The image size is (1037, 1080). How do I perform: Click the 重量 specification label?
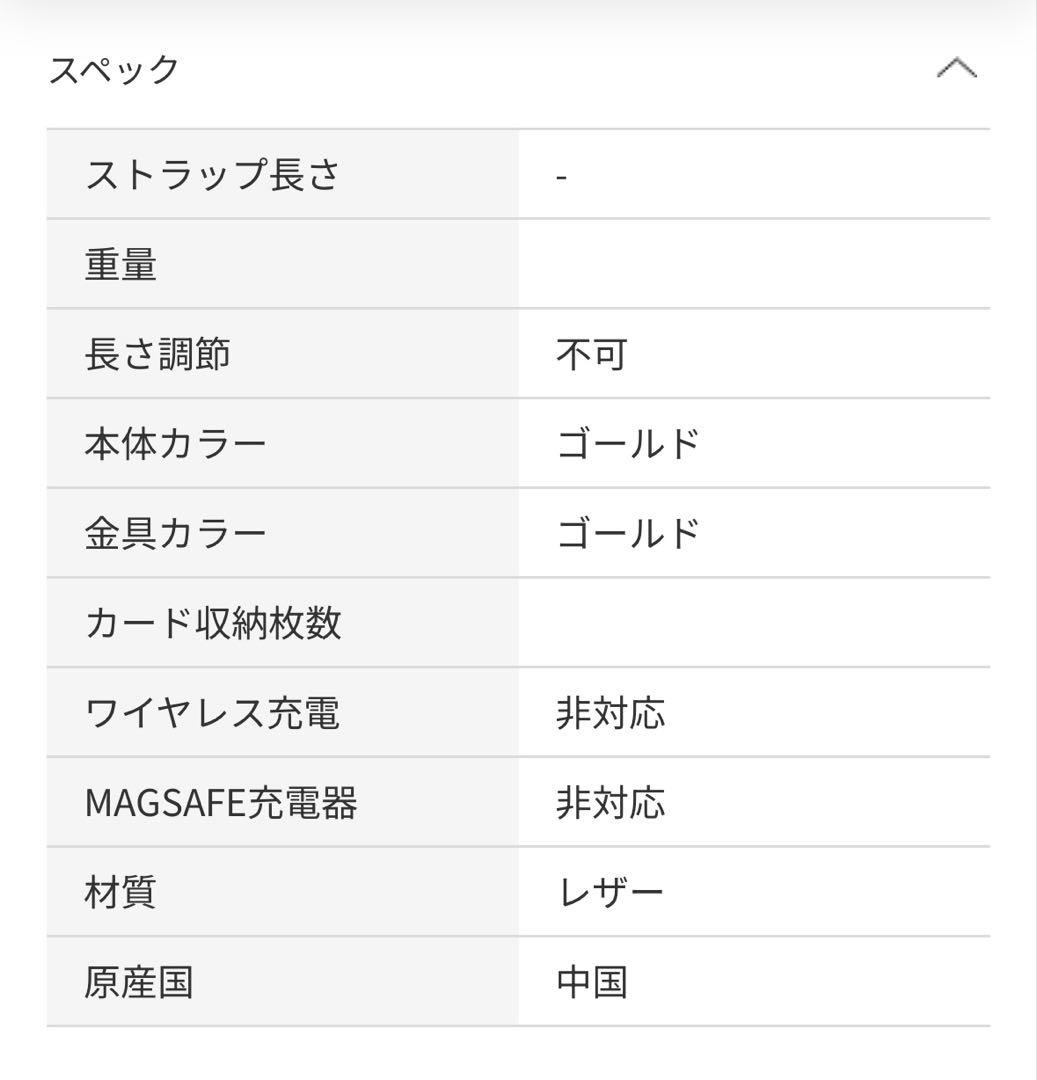coord(121,264)
